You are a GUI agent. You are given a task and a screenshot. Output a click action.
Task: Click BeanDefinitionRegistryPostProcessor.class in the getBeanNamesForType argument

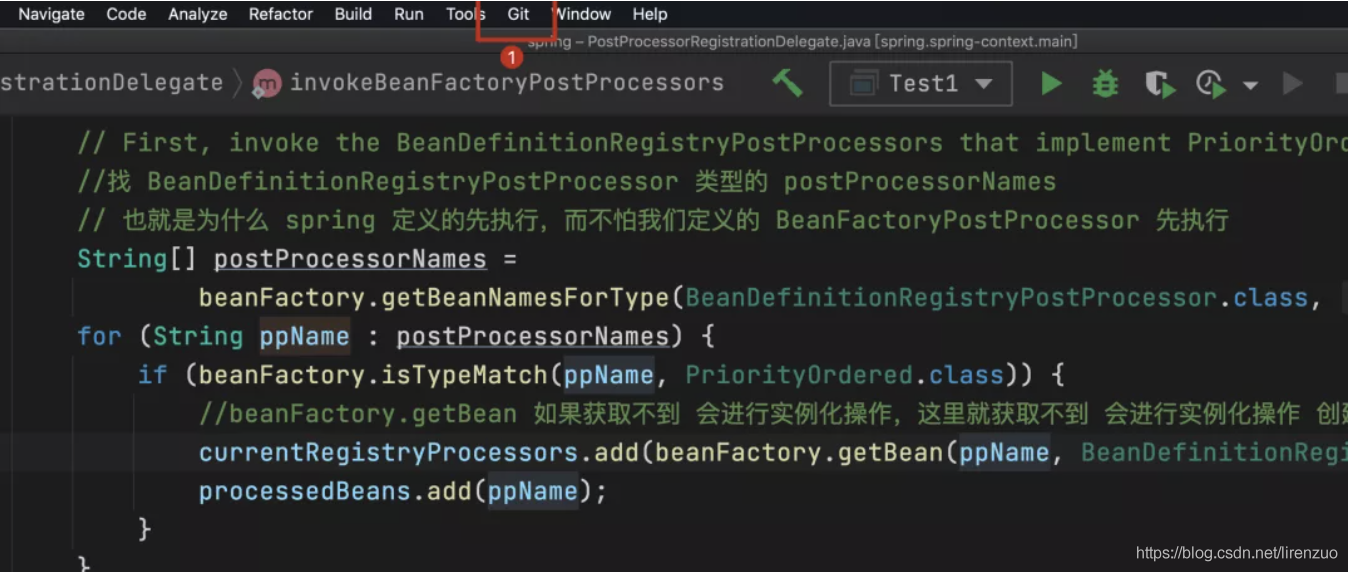click(x=996, y=298)
